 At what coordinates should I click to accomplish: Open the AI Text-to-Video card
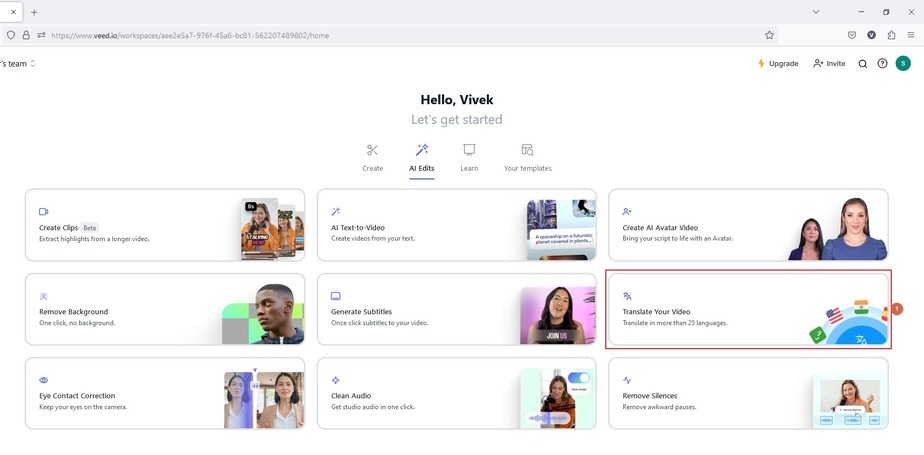457,225
